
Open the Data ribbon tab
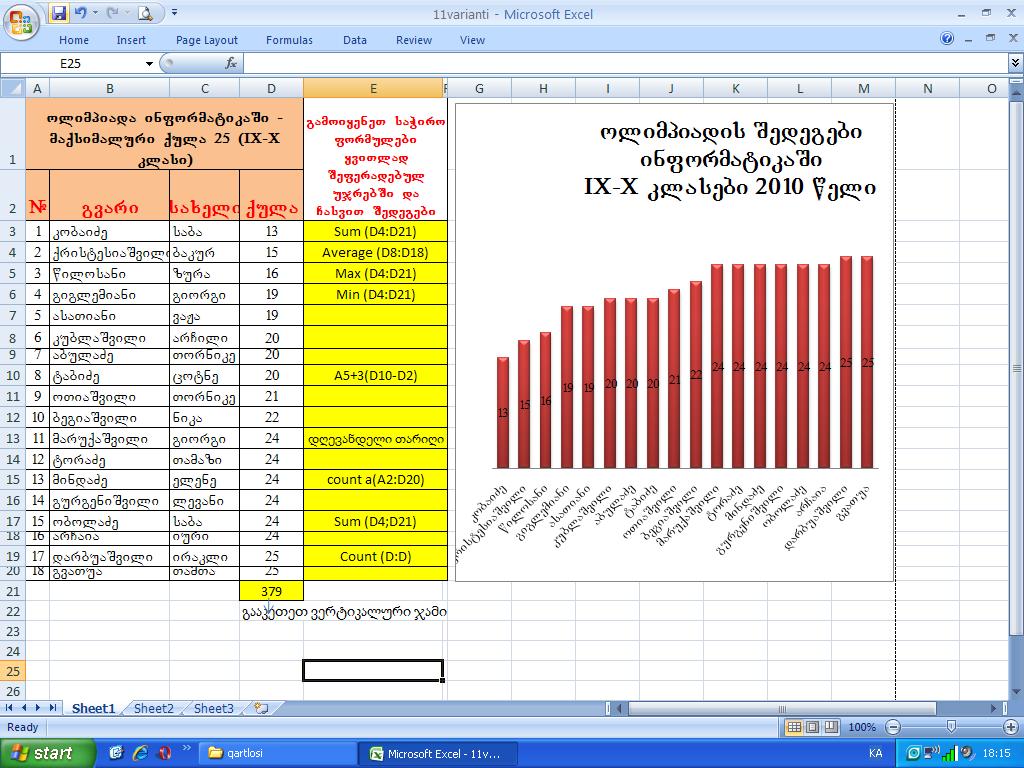tap(355, 40)
